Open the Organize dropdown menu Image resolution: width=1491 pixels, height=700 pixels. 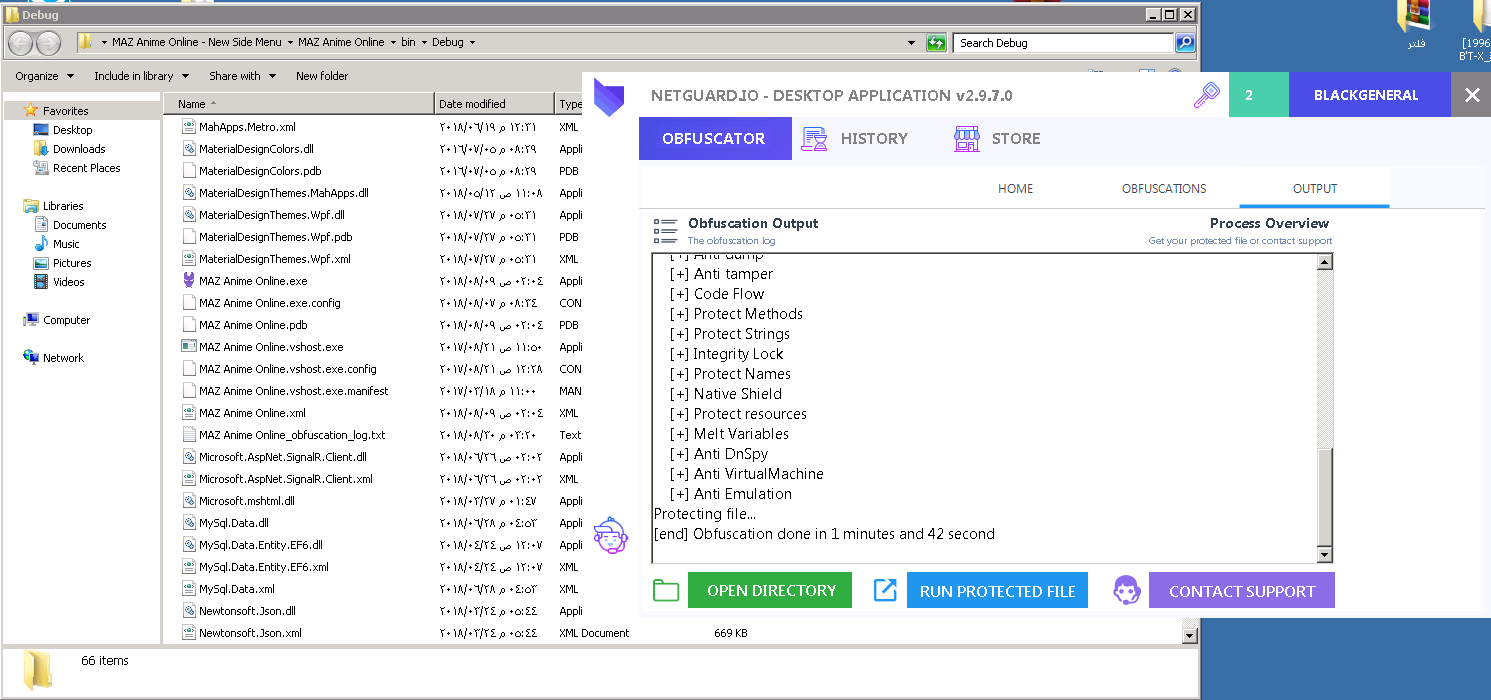click(44, 76)
